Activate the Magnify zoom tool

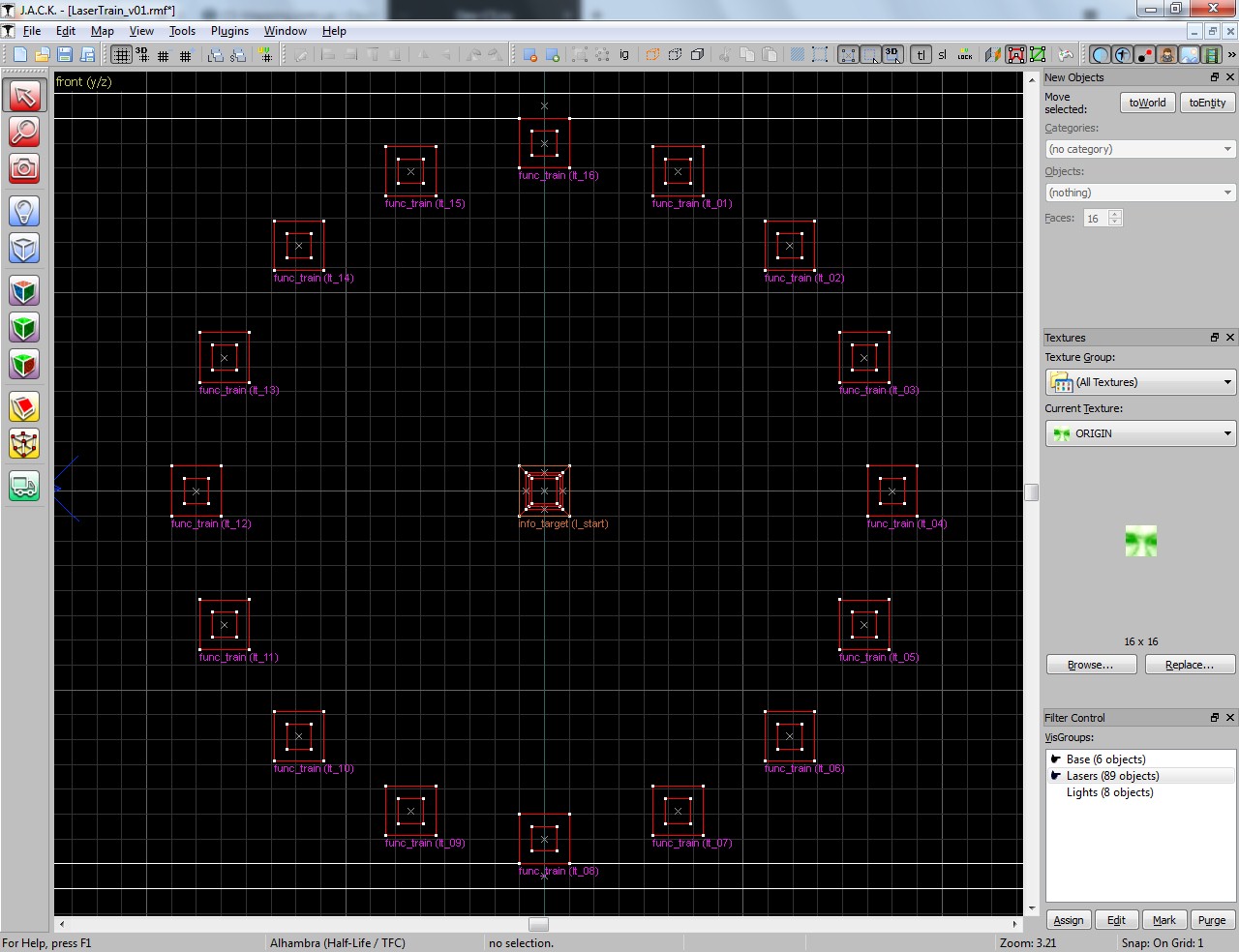[24, 131]
